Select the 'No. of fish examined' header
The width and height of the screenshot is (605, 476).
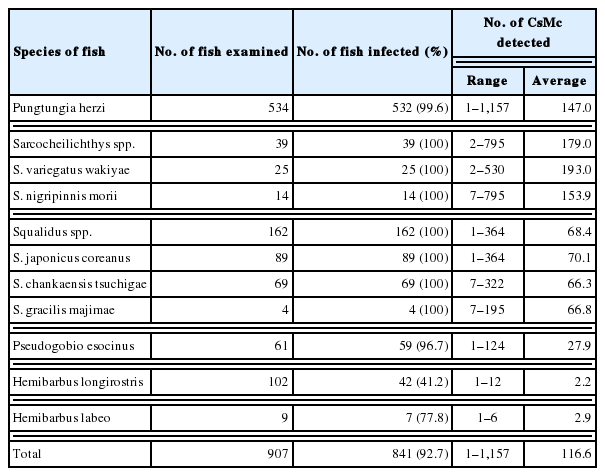[222, 52]
